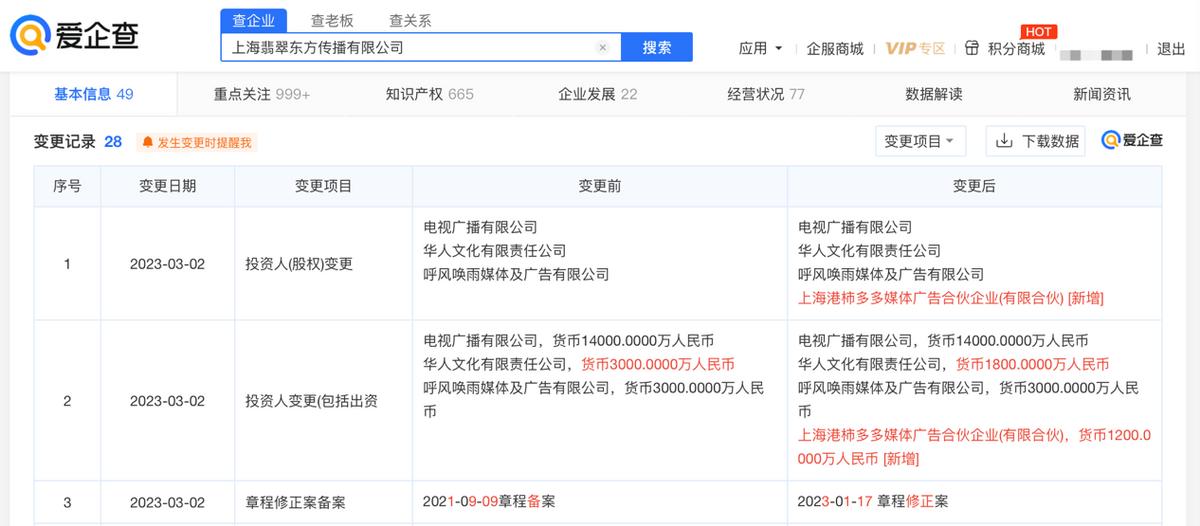Click 2023-01-17 章程修正案 text
This screenshot has width=1200, height=526.
click(x=873, y=501)
